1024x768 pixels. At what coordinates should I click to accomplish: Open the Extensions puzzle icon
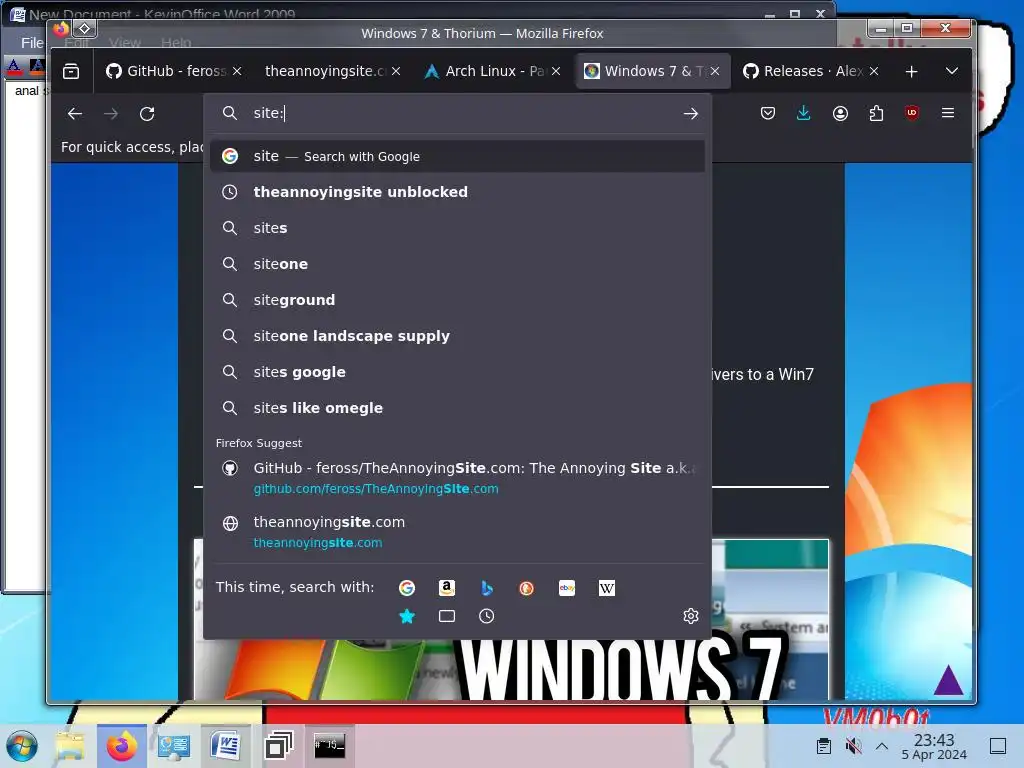click(876, 113)
